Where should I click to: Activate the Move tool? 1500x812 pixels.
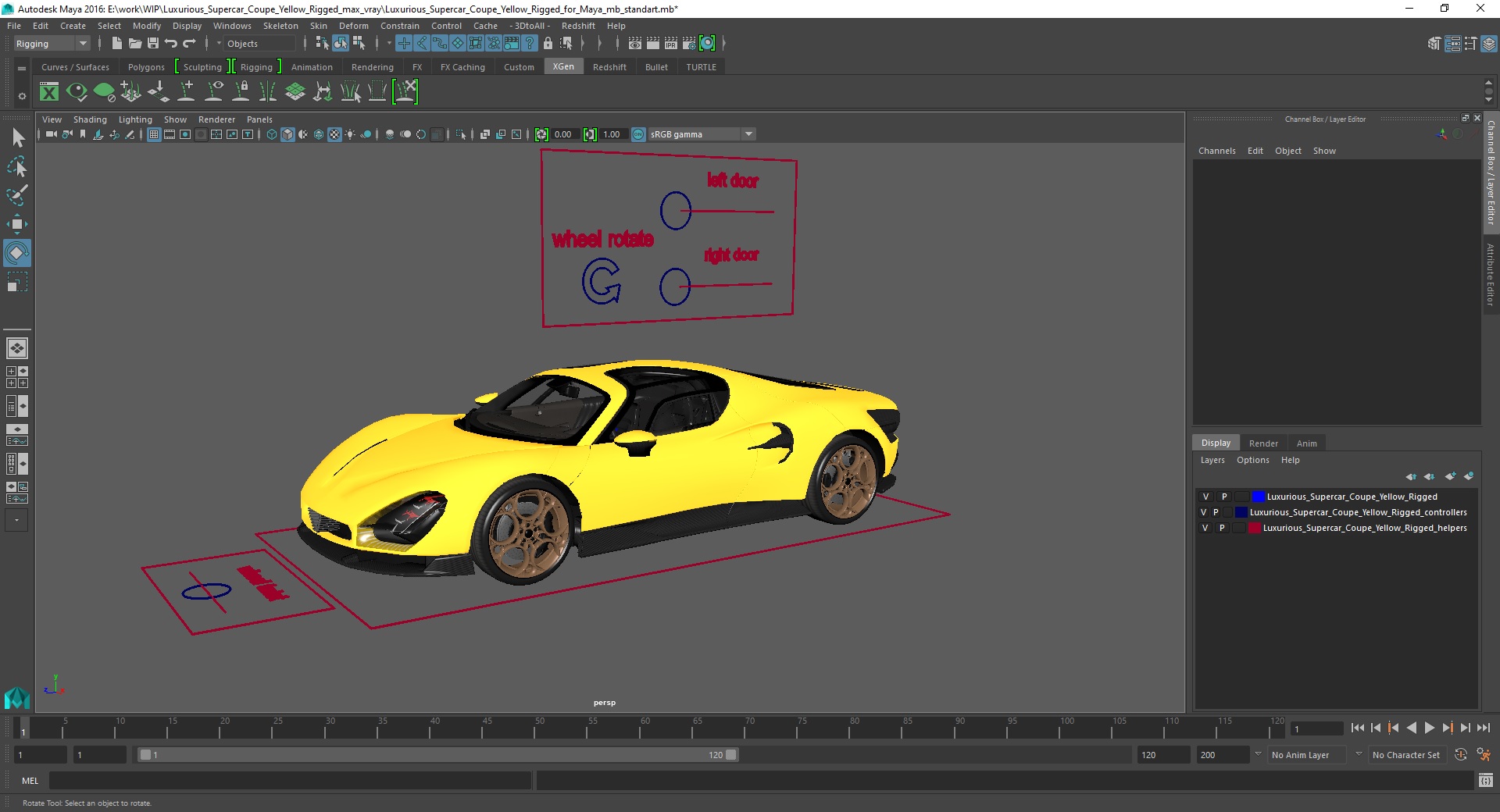17,224
